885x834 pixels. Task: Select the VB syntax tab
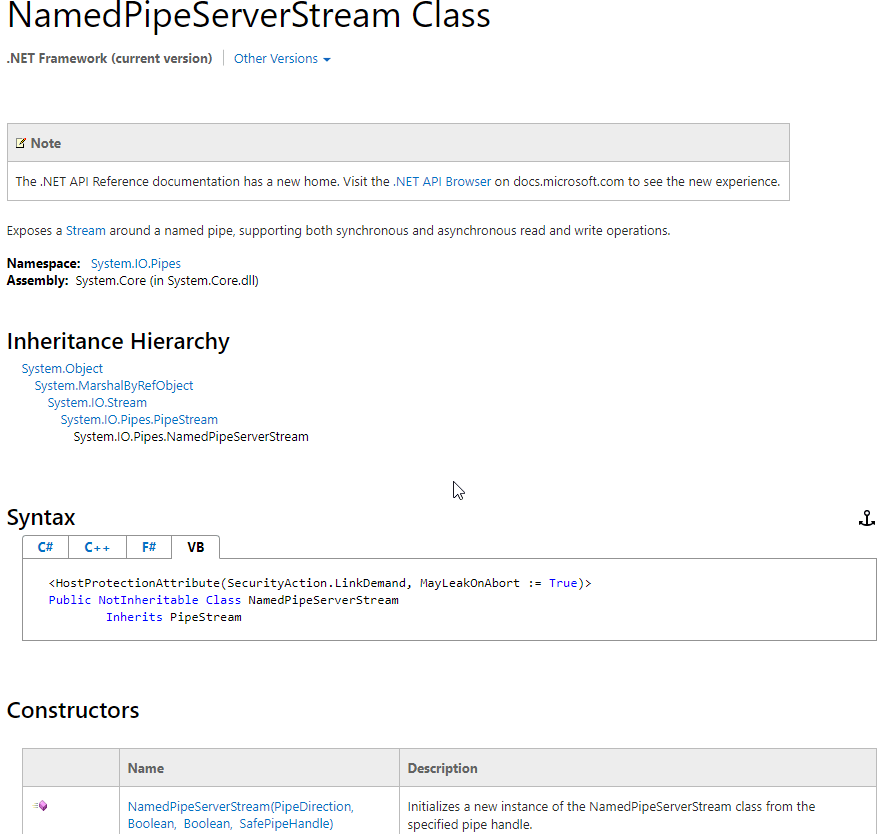point(195,547)
